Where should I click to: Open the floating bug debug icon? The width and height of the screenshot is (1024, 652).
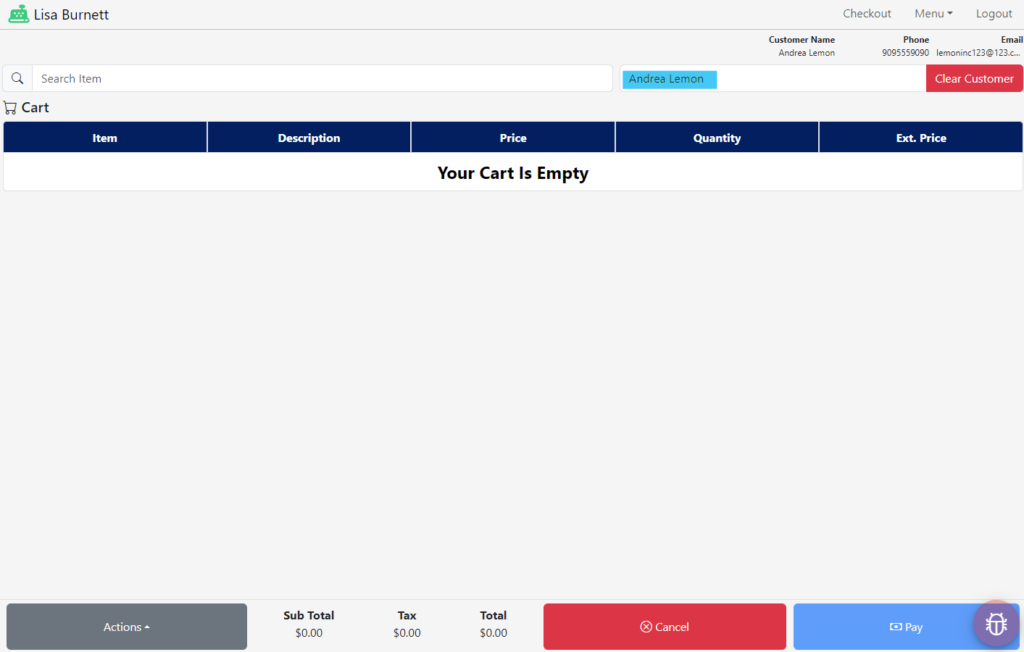pos(996,624)
